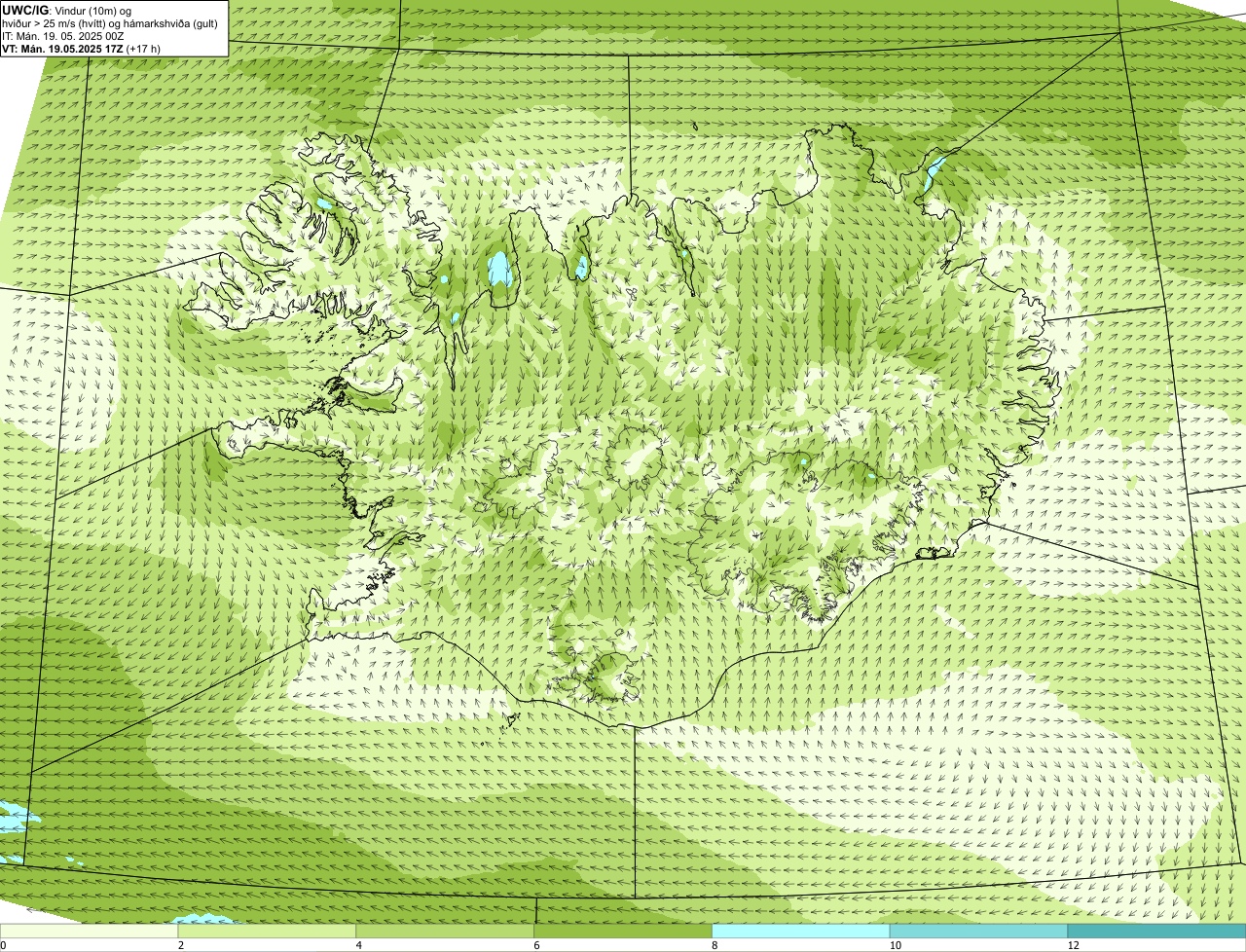Click the 0–2 m/s palest legend color segment
The height and width of the screenshot is (952, 1246).
pyautogui.click(x=90, y=931)
